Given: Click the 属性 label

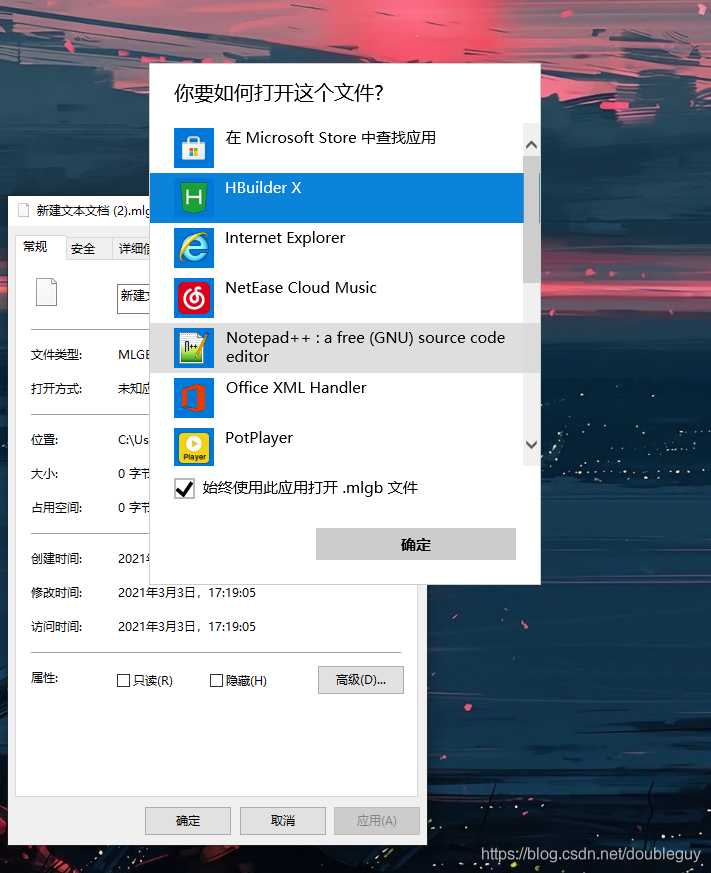Looking at the screenshot, I should click(x=45, y=678).
